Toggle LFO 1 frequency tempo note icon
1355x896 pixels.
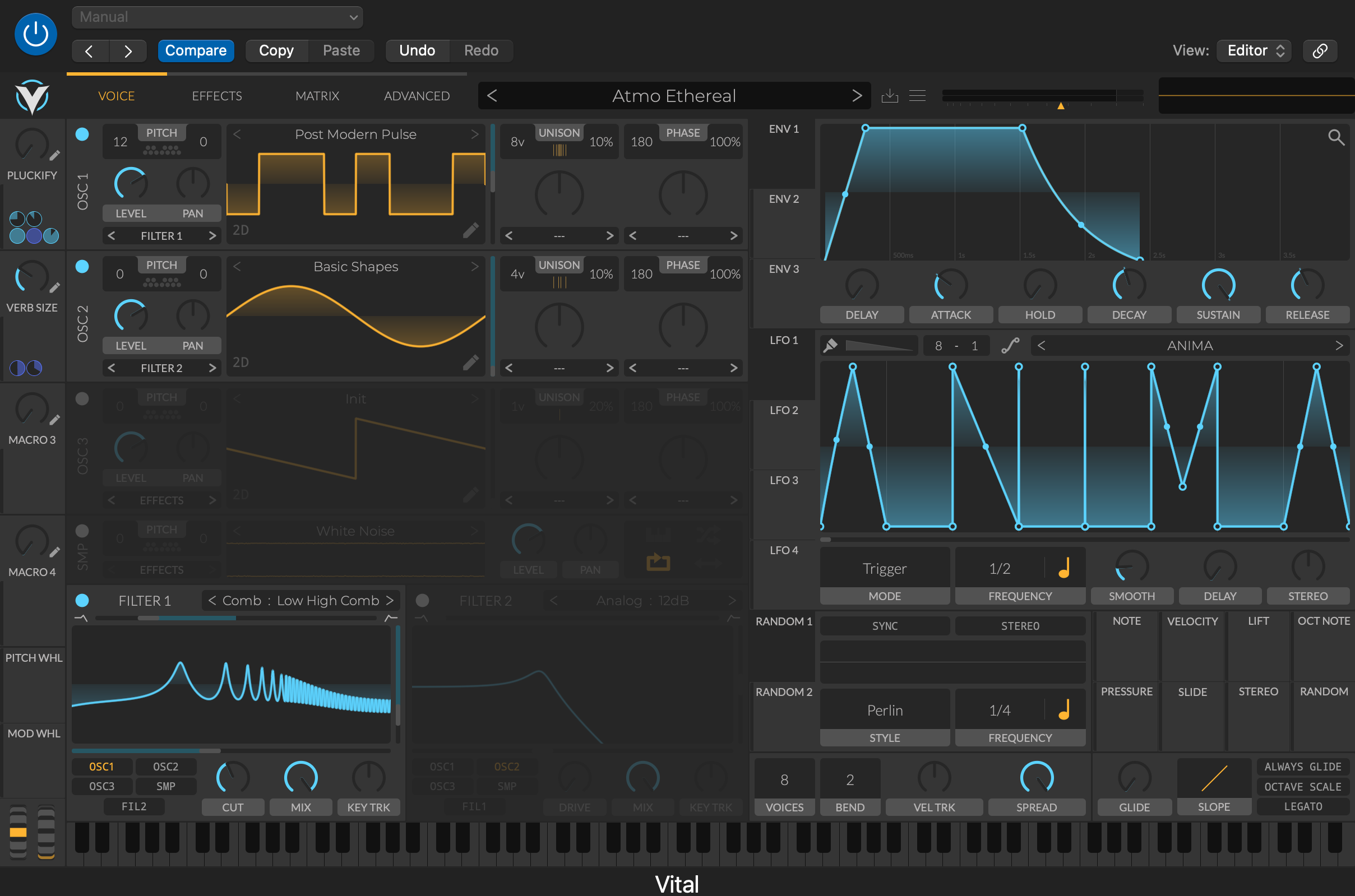1064,568
